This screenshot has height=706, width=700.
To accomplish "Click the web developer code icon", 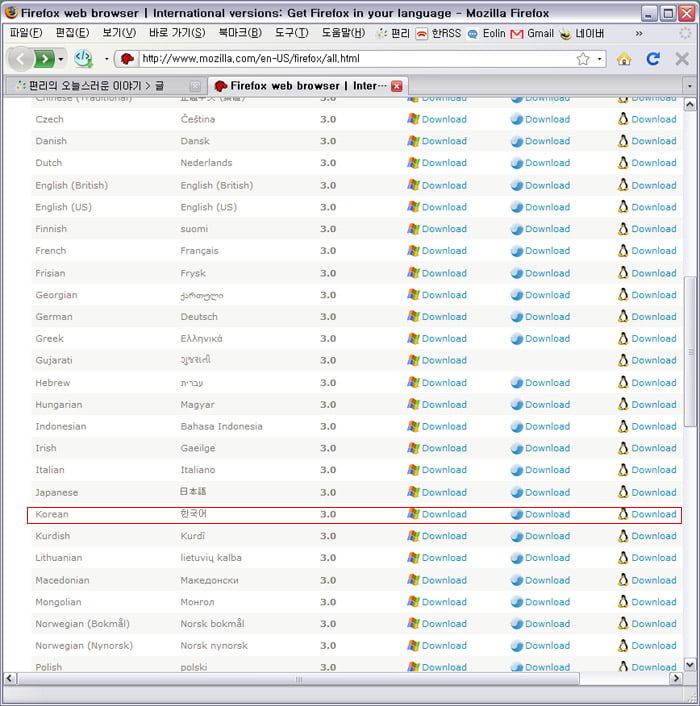I will (83, 59).
